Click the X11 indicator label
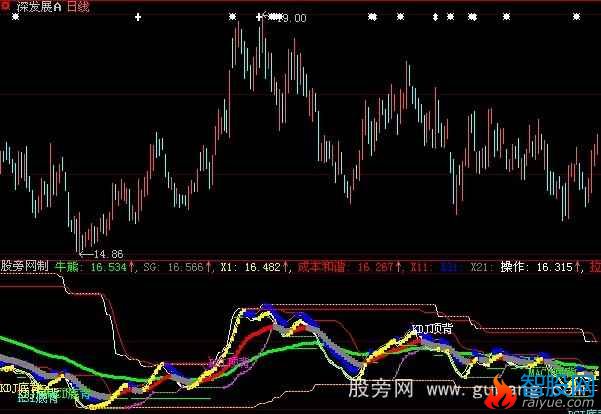Image resolution: width=601 pixels, height=414 pixels. tap(420, 267)
